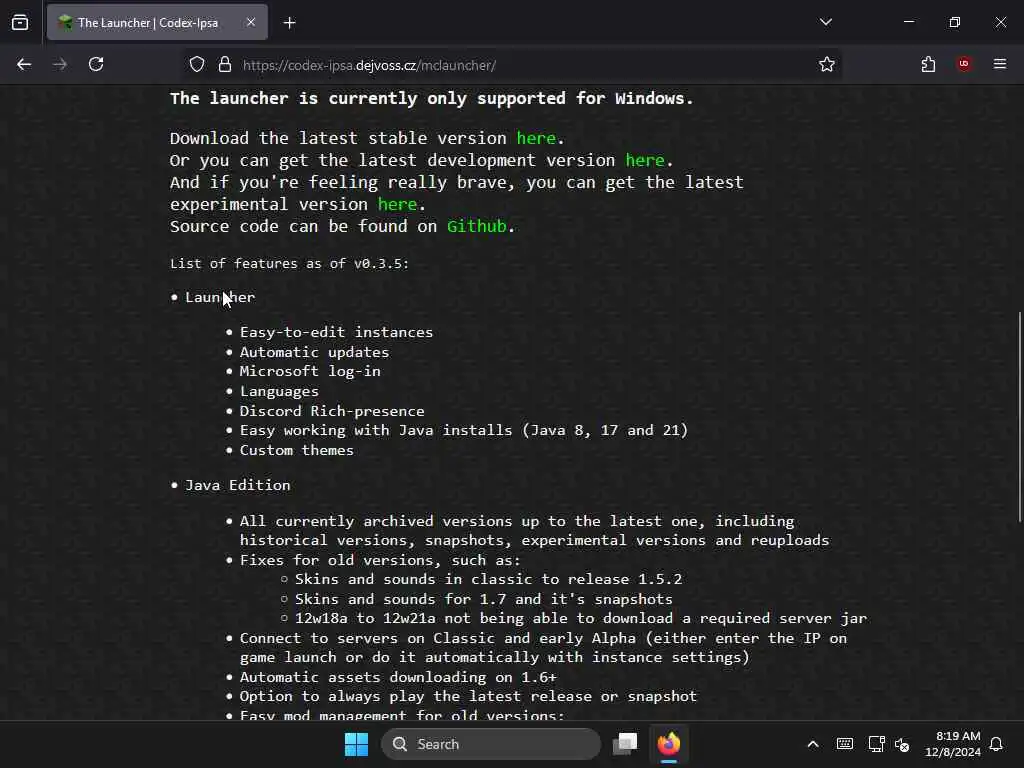Open Windows Start menu
The width and height of the screenshot is (1024, 768).
tap(357, 744)
